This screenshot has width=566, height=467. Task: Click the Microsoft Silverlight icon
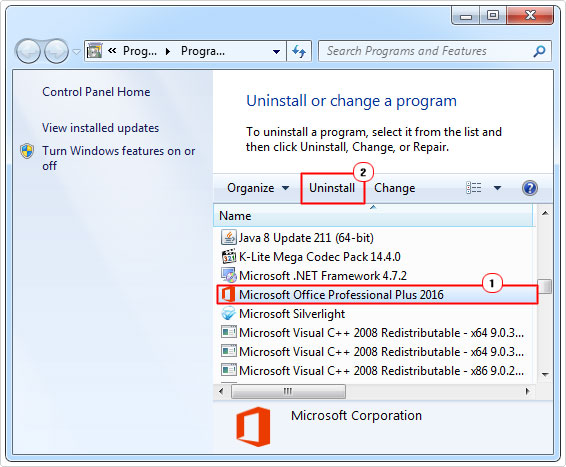[x=228, y=314]
